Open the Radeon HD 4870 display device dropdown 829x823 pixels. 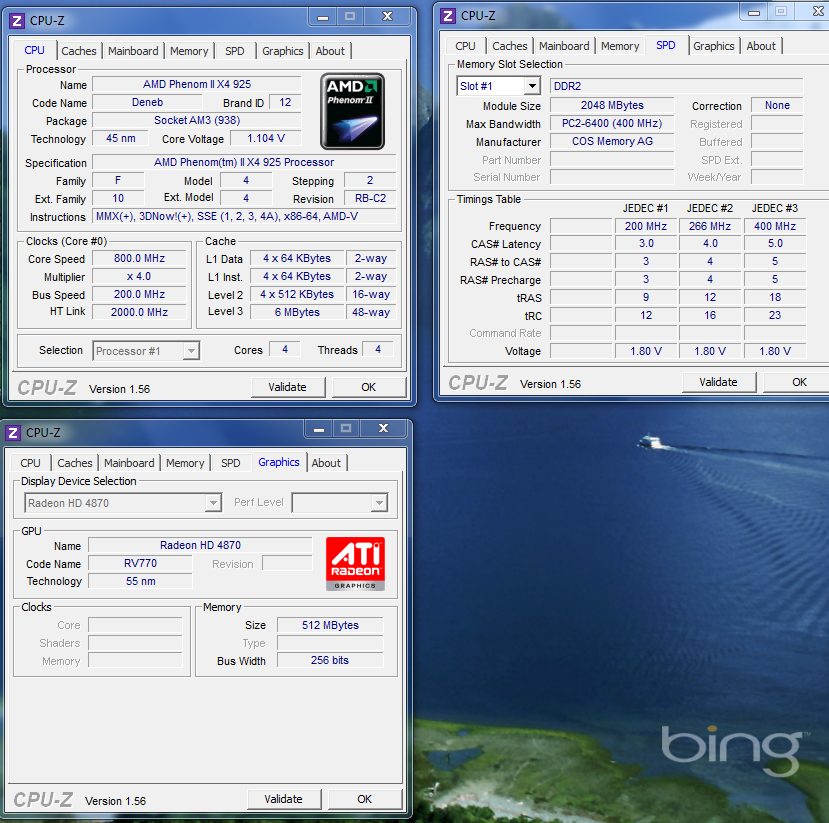pos(213,503)
